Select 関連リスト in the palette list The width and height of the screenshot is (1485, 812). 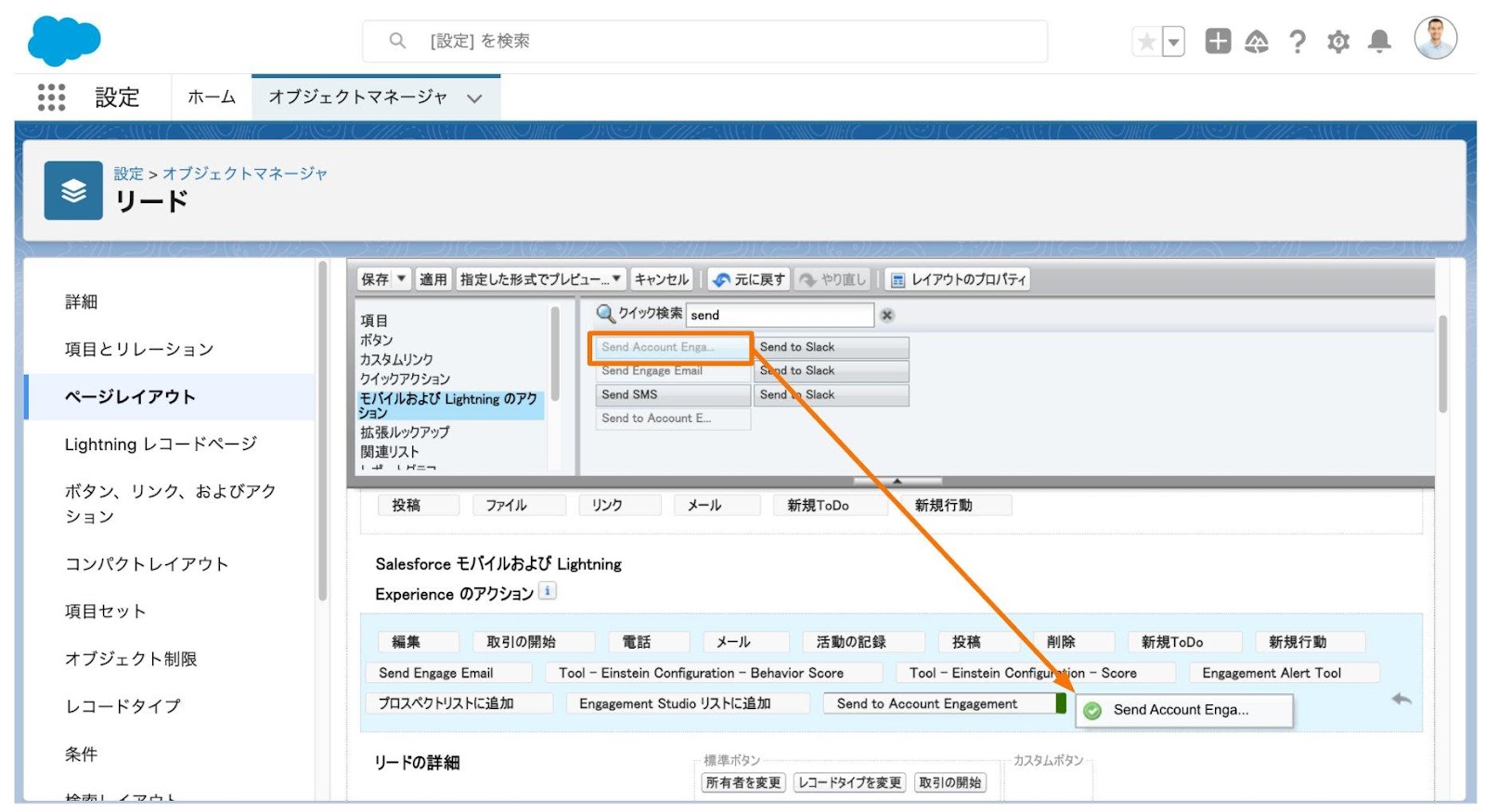coord(390,452)
